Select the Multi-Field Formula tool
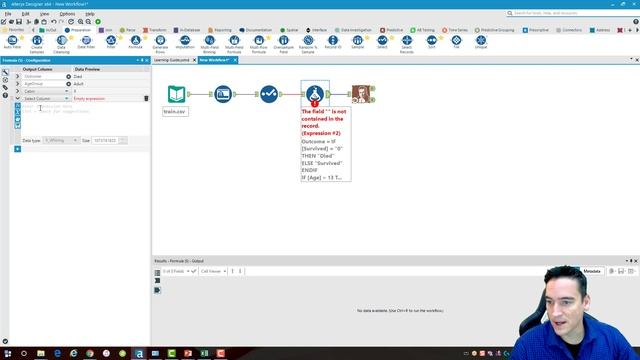640x360 pixels. click(234, 44)
